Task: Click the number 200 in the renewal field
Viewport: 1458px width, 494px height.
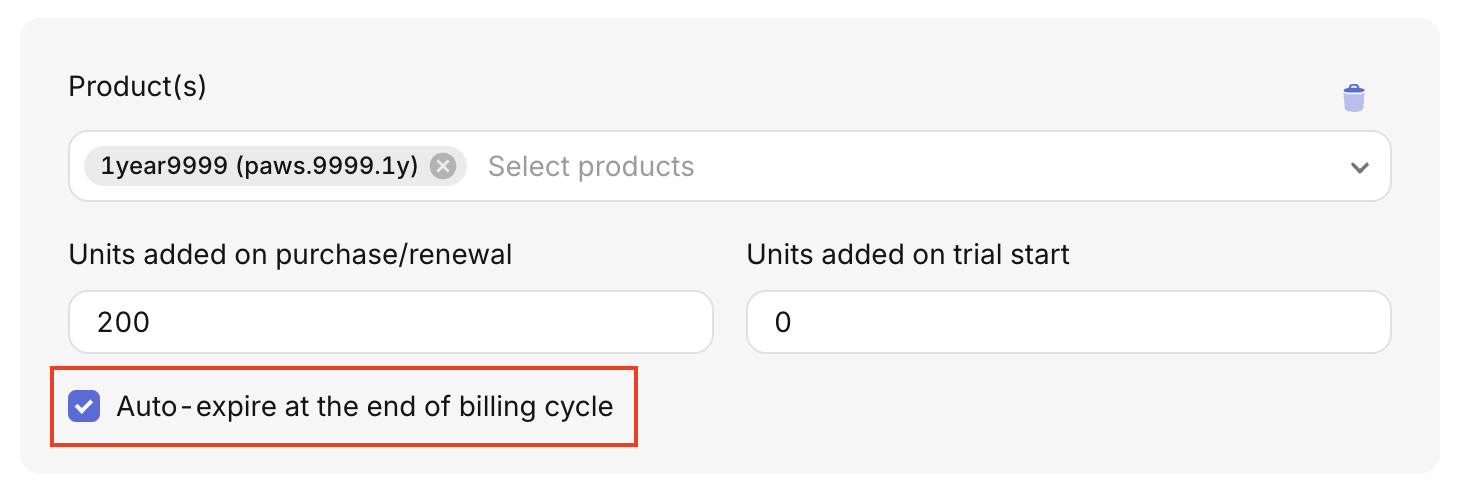Action: pos(123,322)
